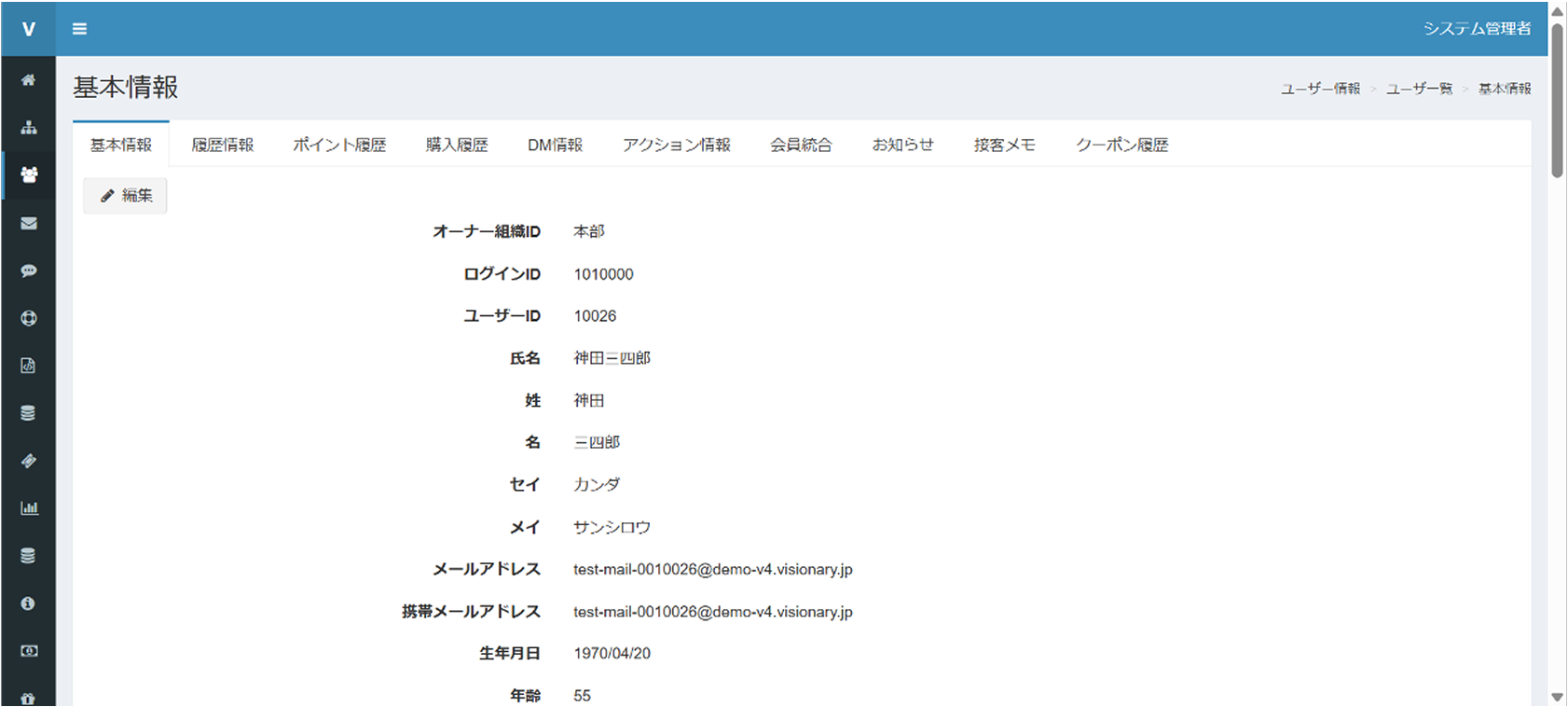Open the ticket coupon icon in sidebar
The image size is (1568, 707).
[28, 461]
